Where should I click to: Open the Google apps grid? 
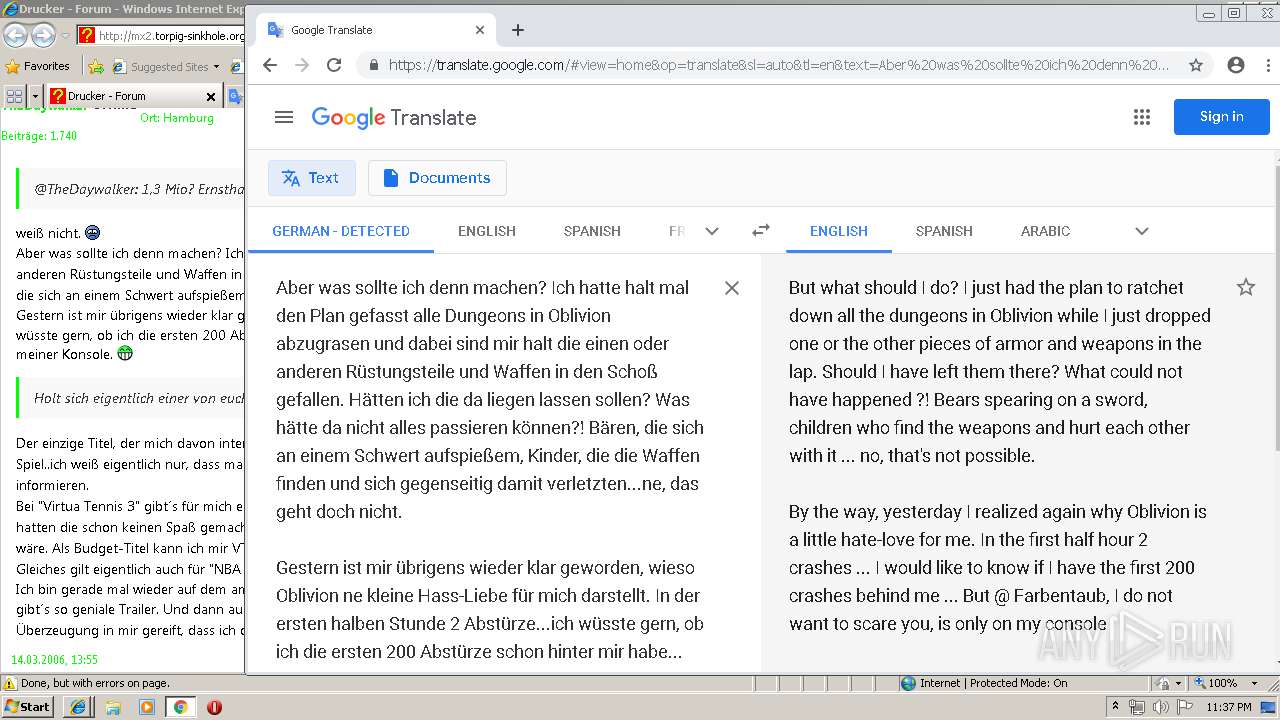pos(1142,117)
